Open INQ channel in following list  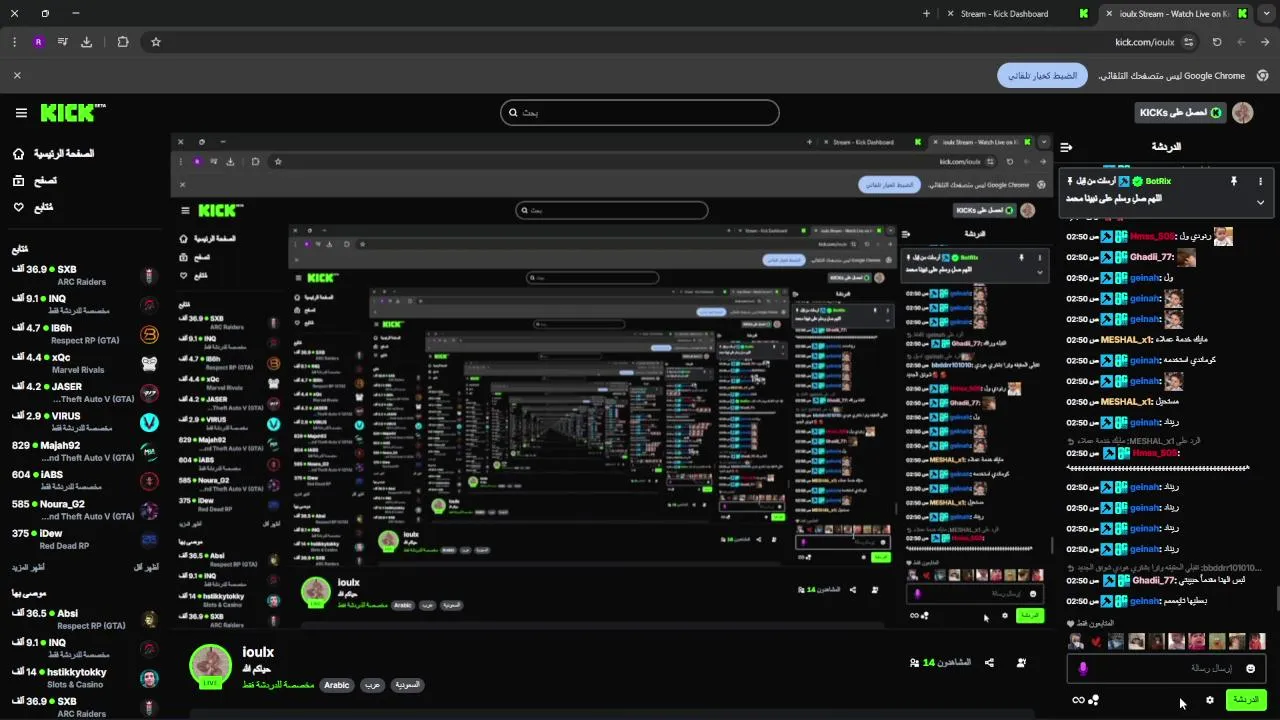tap(84, 304)
